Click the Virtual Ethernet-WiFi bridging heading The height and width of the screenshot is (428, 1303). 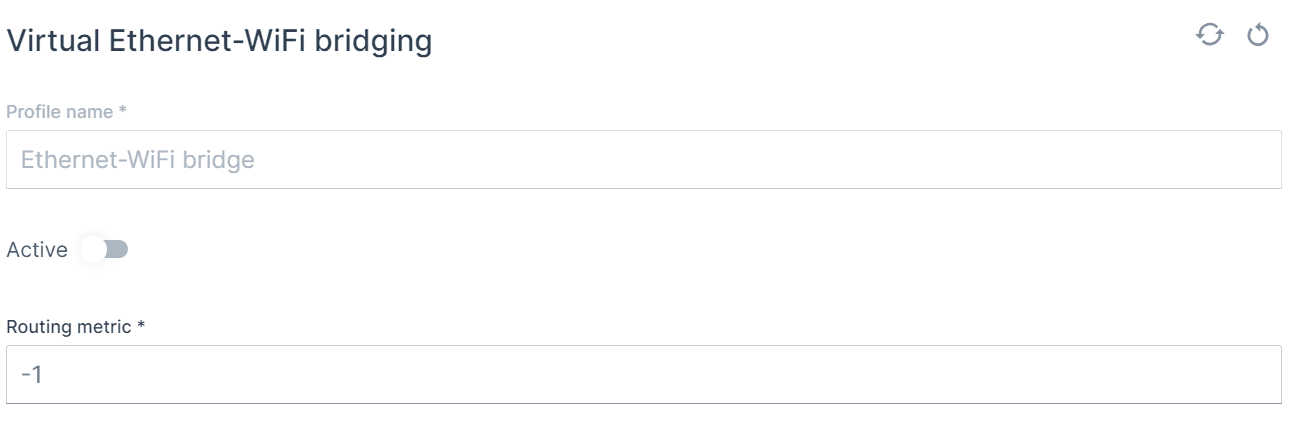tap(219, 42)
